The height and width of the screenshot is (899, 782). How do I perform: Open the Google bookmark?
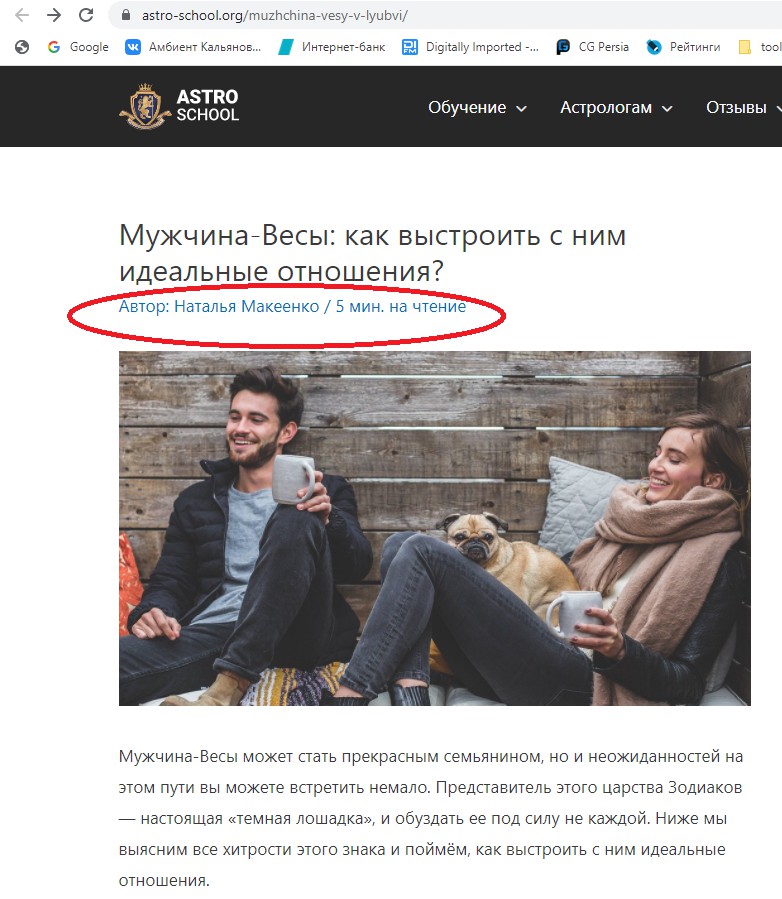(78, 47)
